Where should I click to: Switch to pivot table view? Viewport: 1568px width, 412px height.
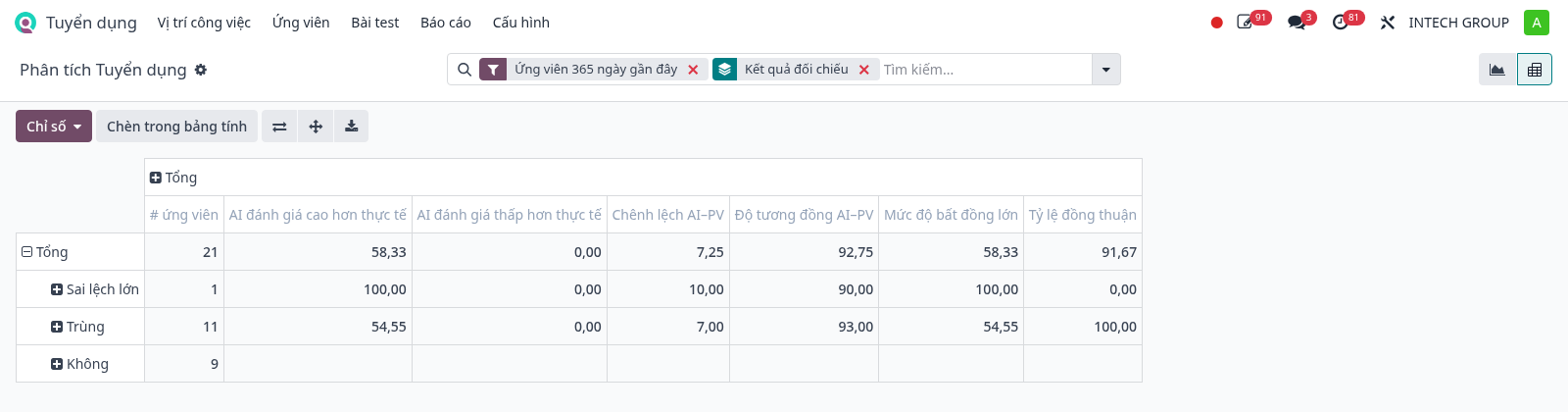coord(1535,70)
